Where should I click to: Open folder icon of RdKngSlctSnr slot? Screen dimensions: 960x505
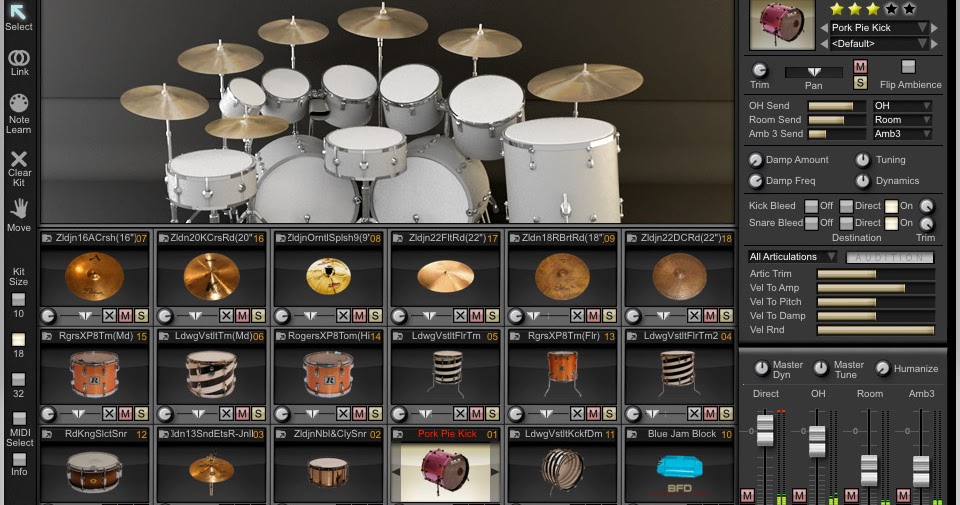pos(47,434)
